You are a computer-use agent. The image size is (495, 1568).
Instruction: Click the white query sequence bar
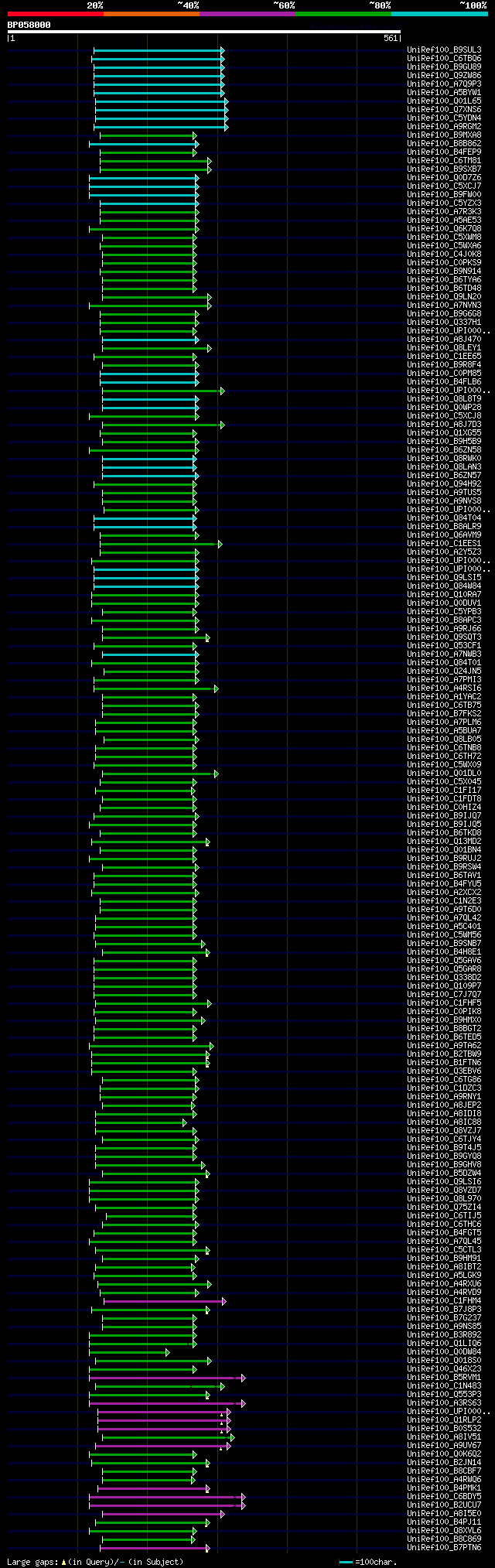click(x=203, y=32)
